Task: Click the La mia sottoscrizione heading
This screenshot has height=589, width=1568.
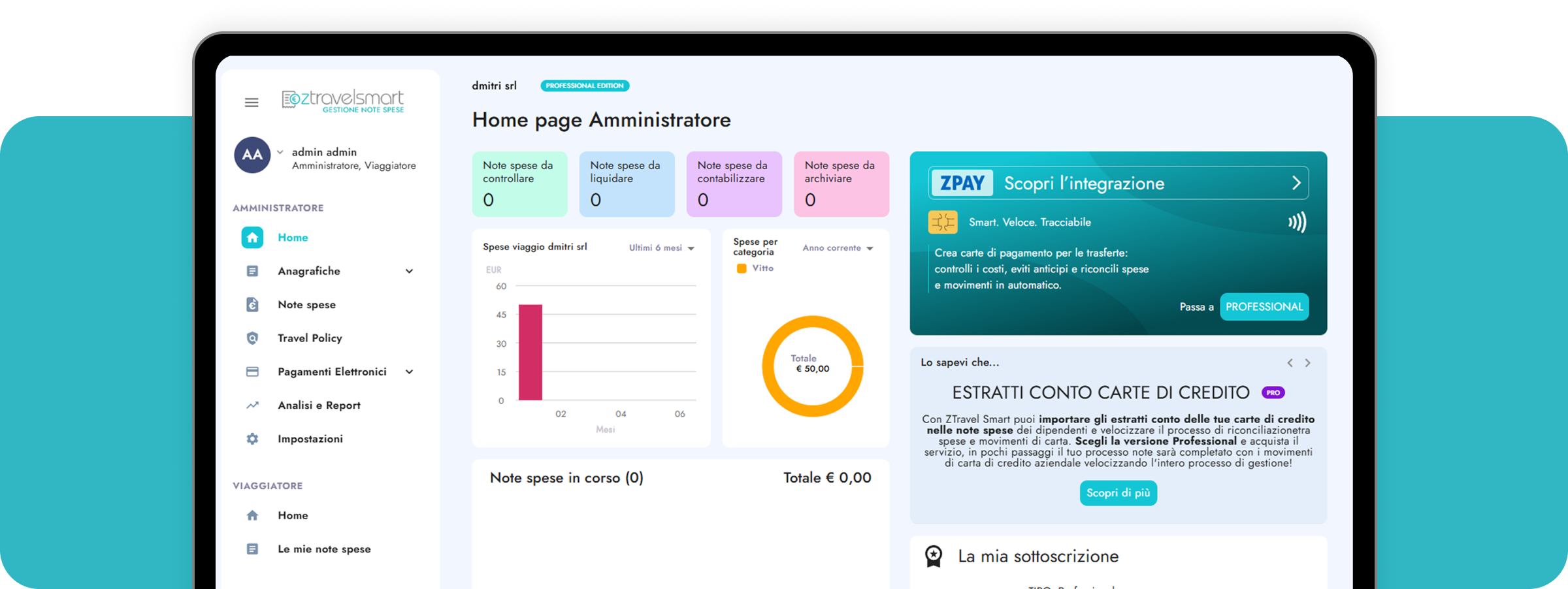Action: 1038,556
